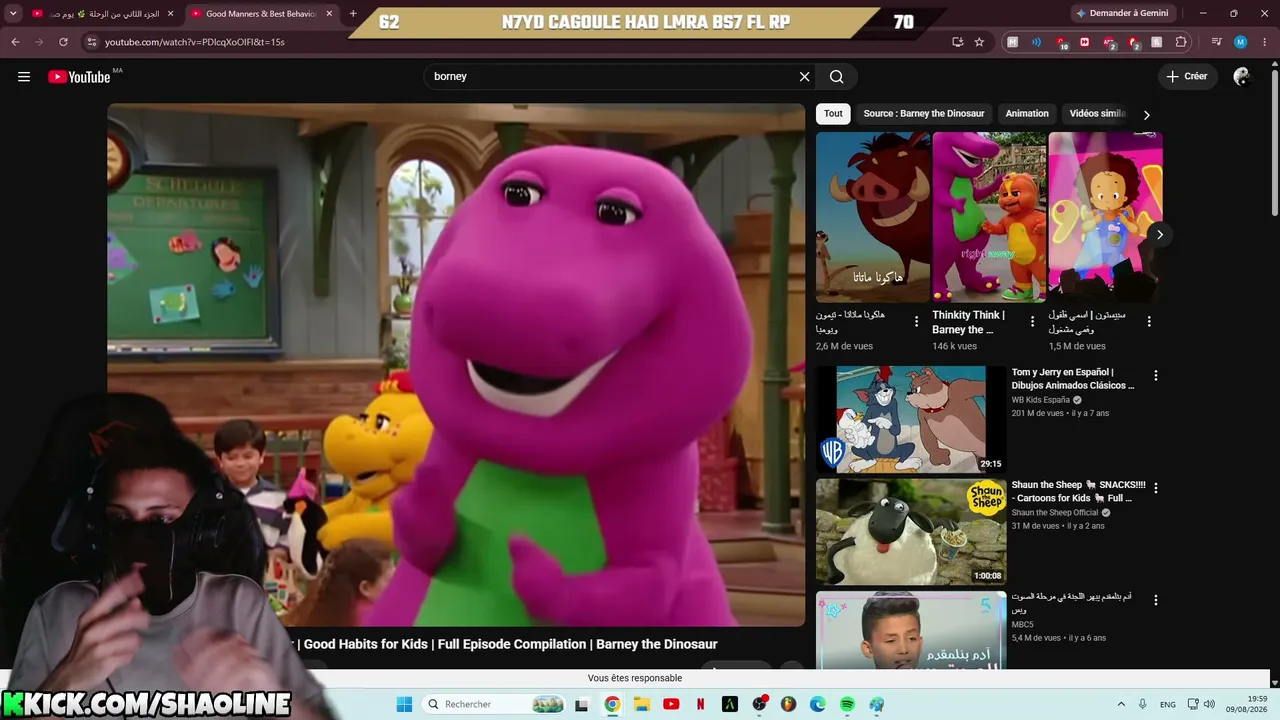
Task: Open the Thinkity Think Barney short thumbnail
Action: pyautogui.click(x=989, y=217)
